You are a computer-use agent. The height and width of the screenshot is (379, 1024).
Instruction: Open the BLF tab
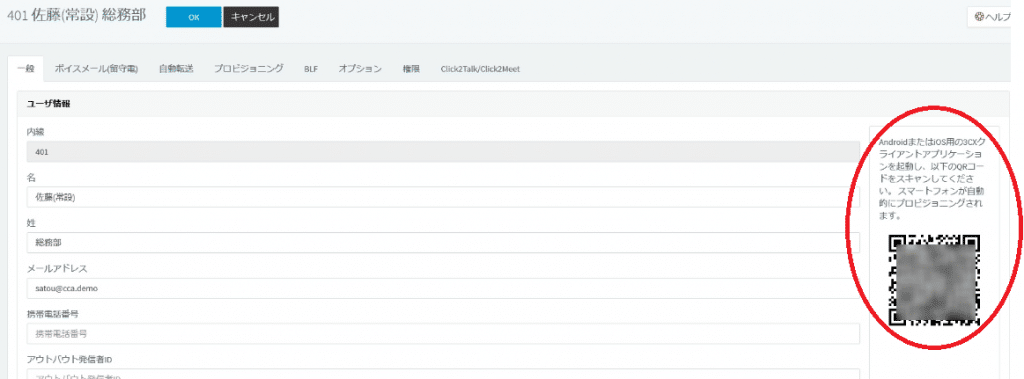click(311, 69)
